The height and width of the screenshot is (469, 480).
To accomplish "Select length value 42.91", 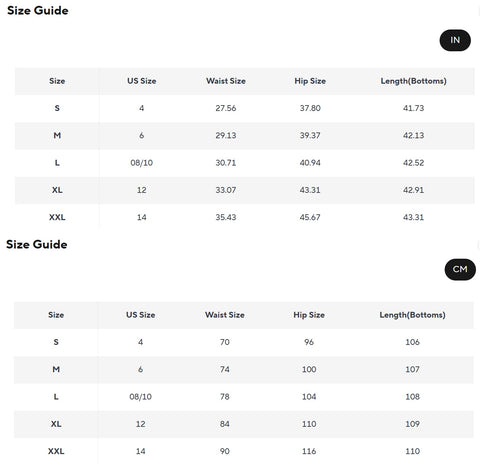I will click(x=413, y=190).
